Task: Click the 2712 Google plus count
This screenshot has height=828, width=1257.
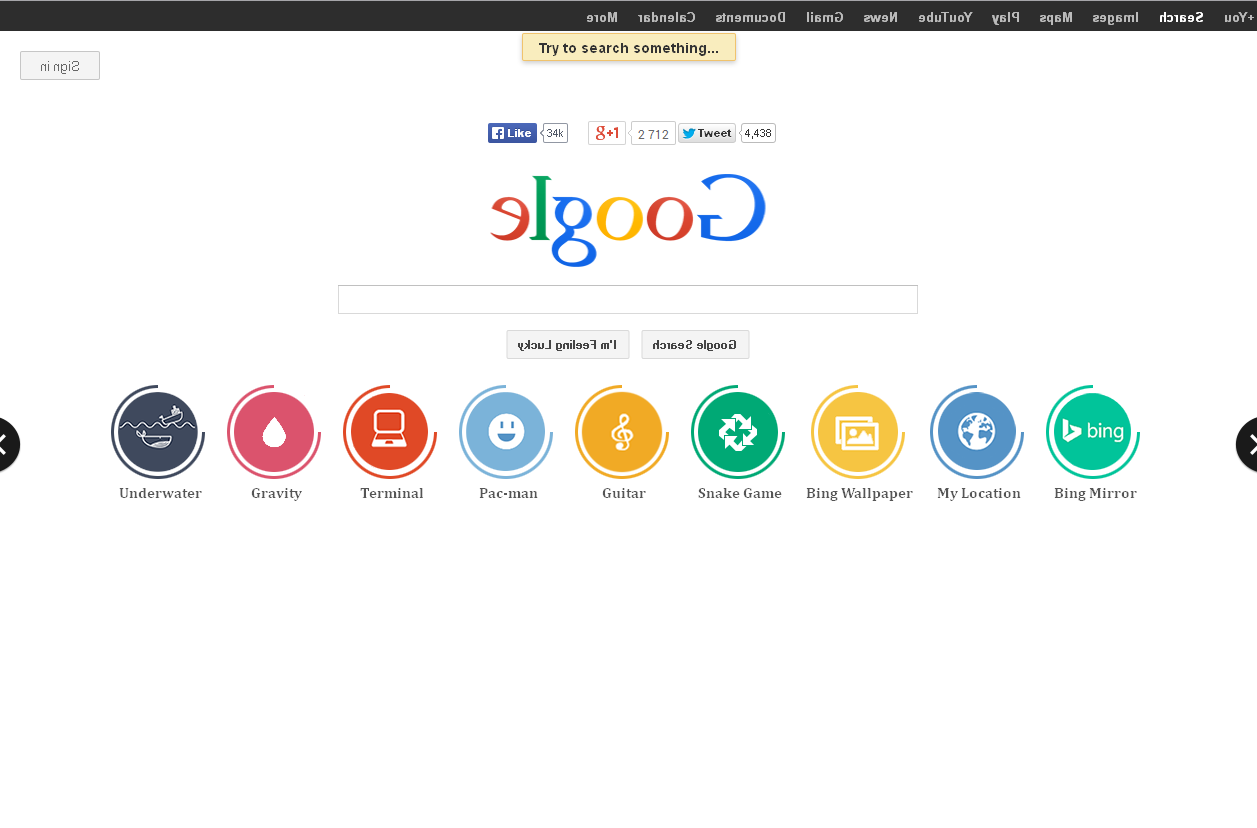Action: point(653,134)
